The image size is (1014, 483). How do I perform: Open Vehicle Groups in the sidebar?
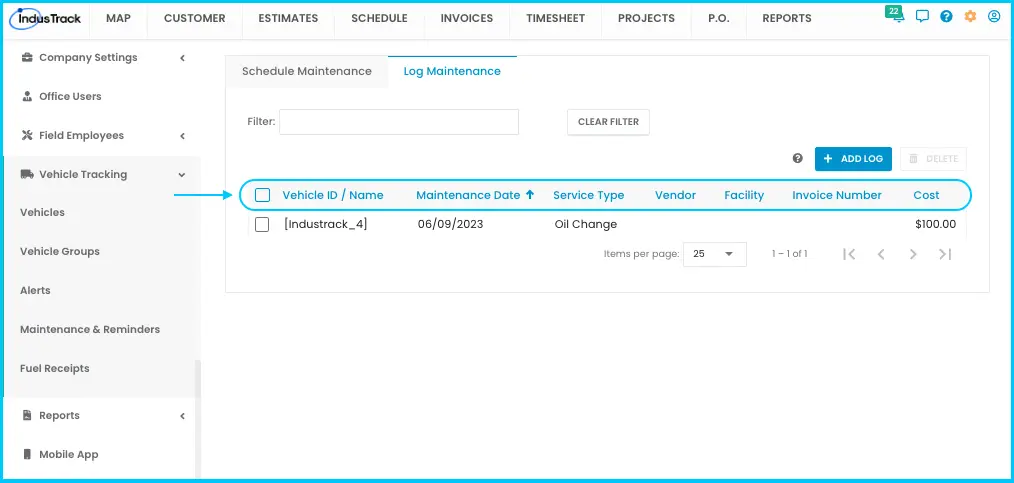[59, 252]
